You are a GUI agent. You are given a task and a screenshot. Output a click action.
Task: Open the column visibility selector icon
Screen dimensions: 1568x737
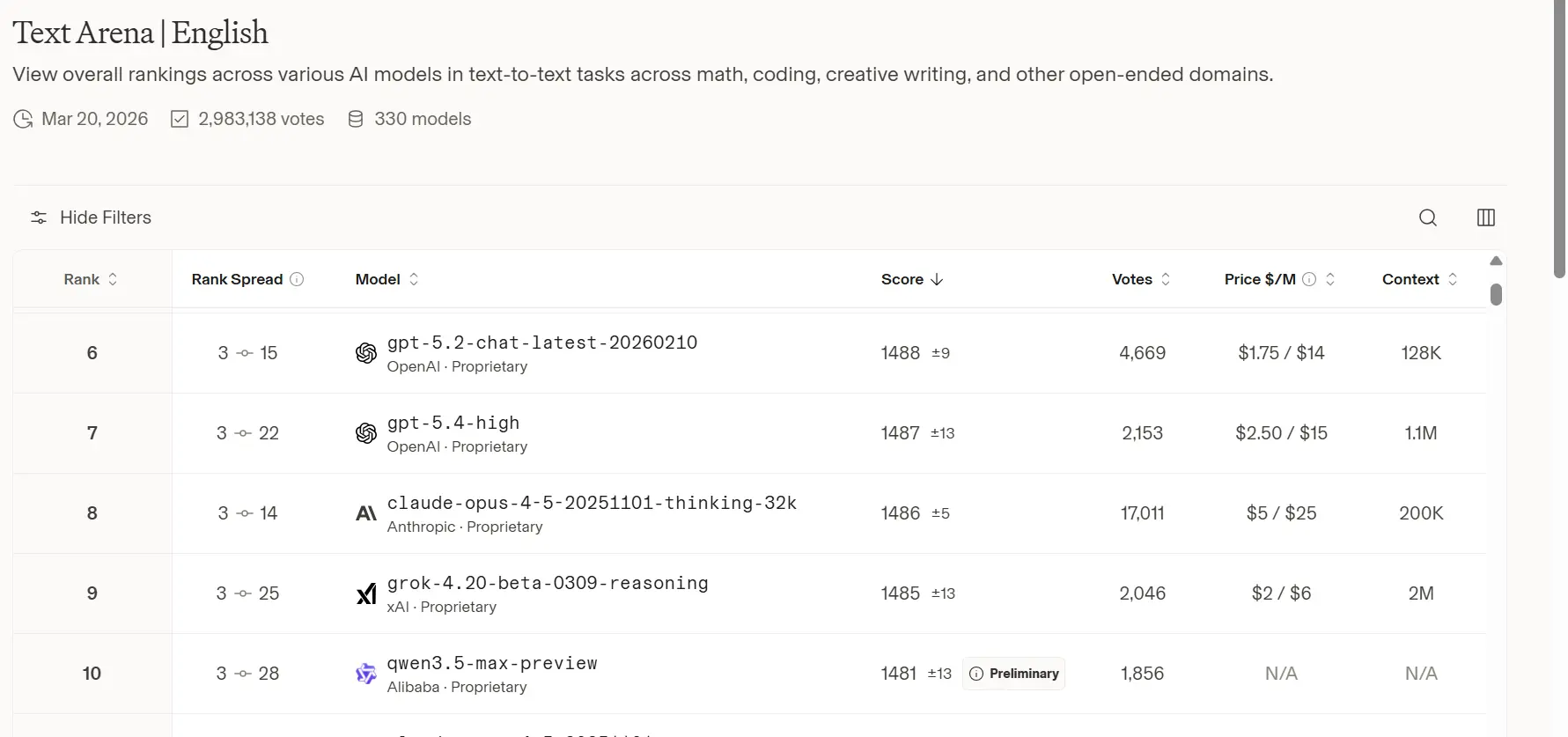point(1485,217)
